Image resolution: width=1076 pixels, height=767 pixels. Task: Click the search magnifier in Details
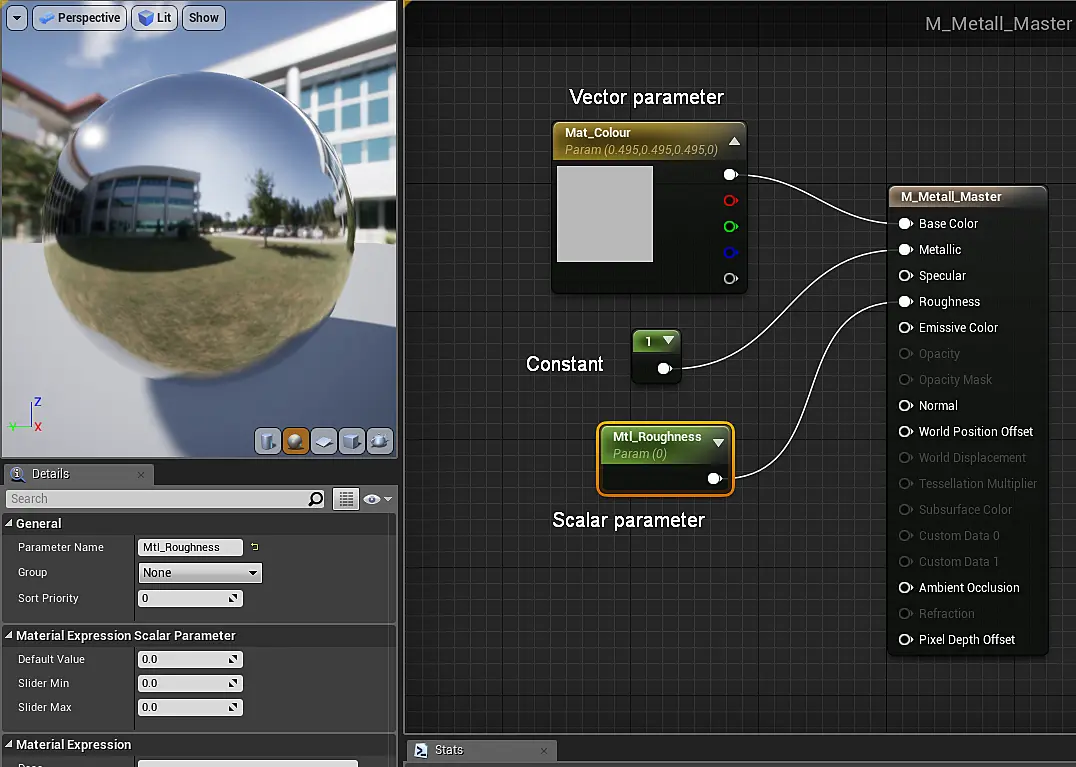pyautogui.click(x=316, y=499)
